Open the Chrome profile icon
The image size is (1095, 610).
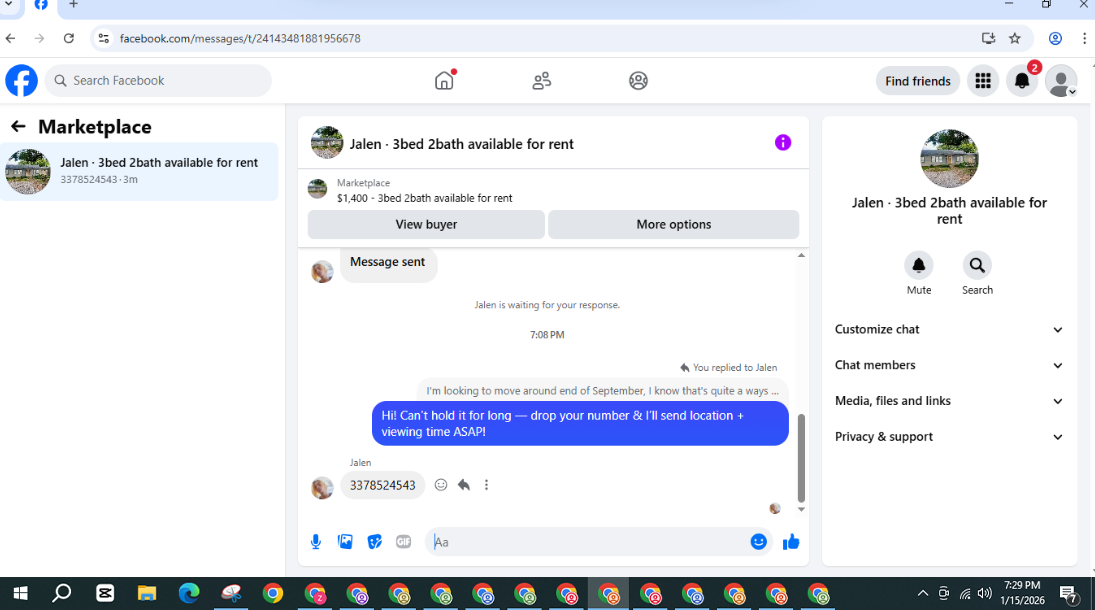(x=1055, y=38)
